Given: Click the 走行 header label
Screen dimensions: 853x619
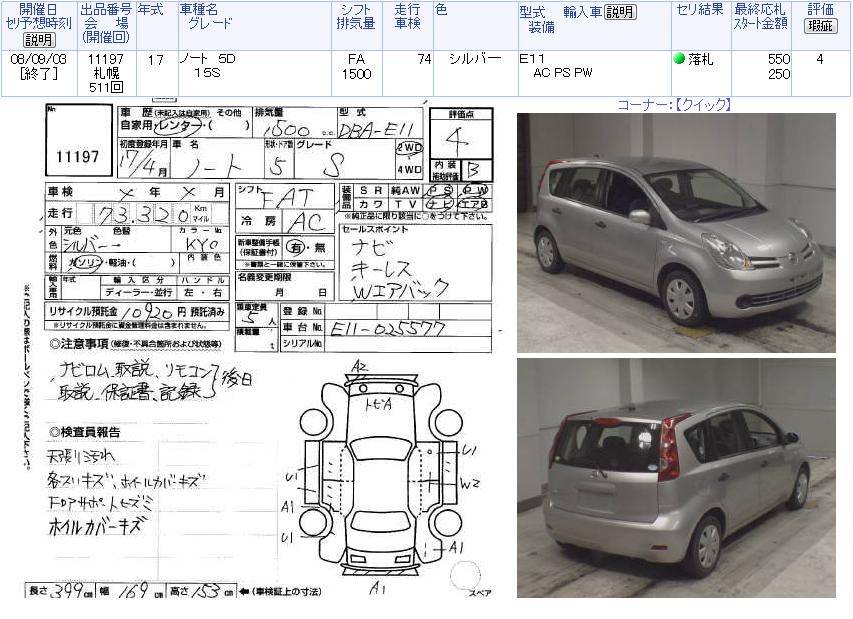Looking at the screenshot, I should point(407,9).
